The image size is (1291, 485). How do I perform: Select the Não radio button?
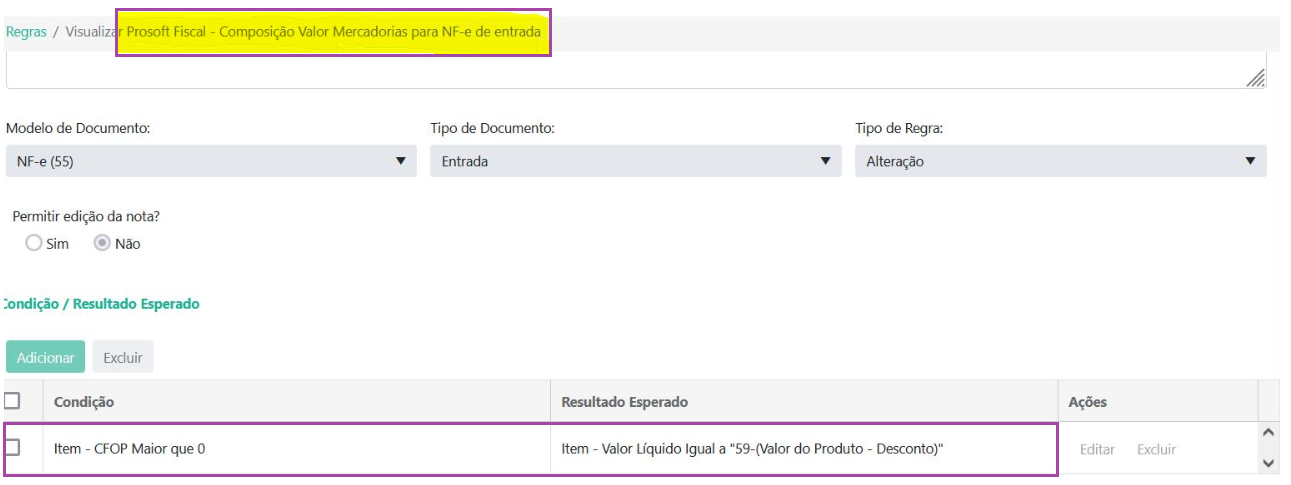click(x=102, y=244)
